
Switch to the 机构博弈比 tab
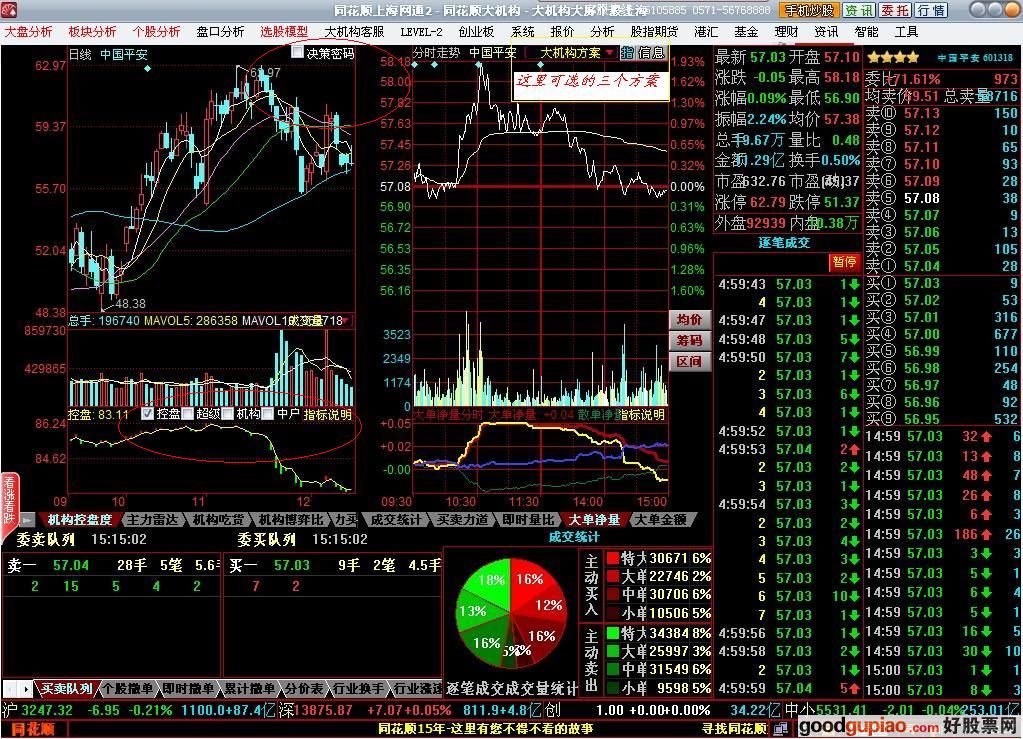tap(290, 520)
